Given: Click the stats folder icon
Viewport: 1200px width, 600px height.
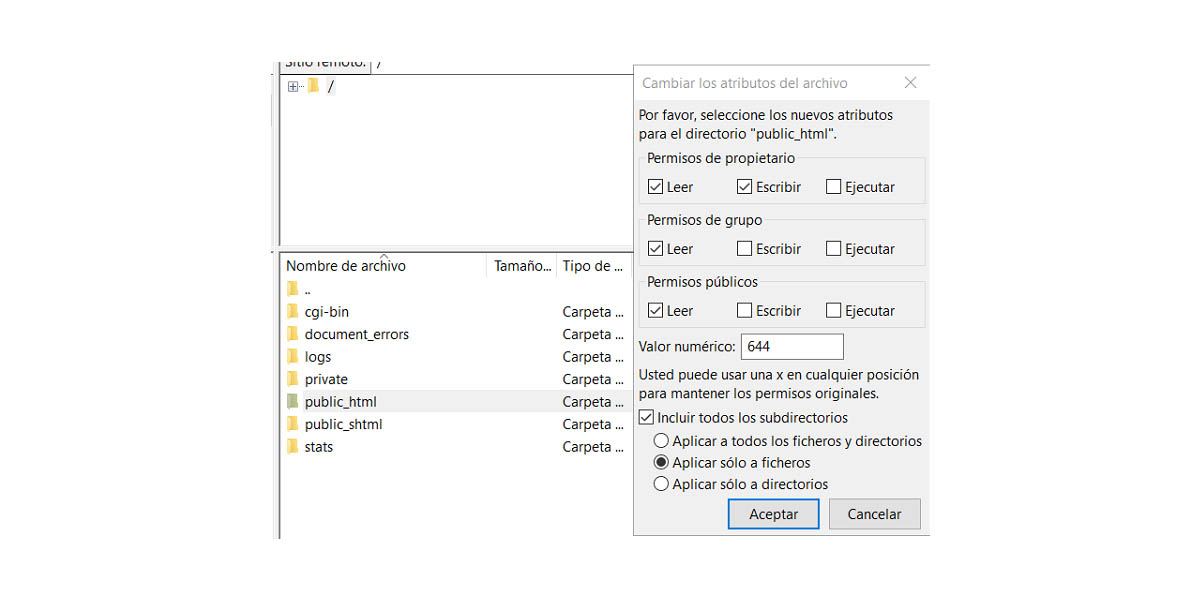Looking at the screenshot, I should pyautogui.click(x=292, y=447).
